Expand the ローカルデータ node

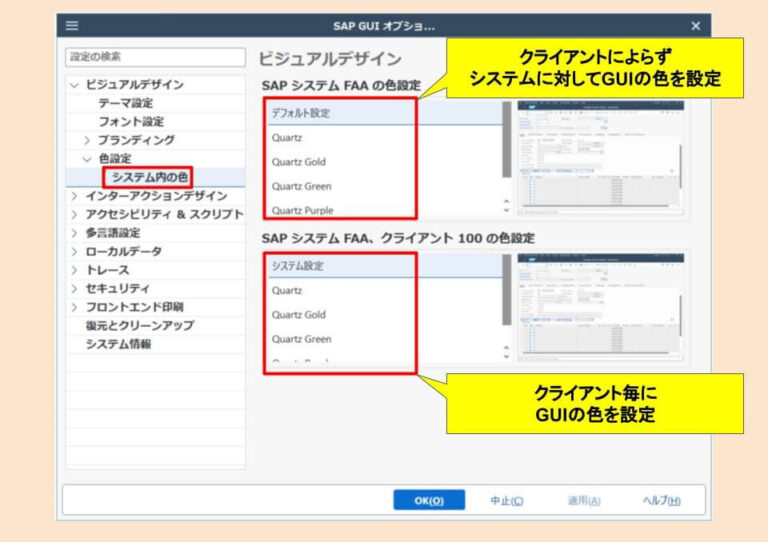[74, 252]
